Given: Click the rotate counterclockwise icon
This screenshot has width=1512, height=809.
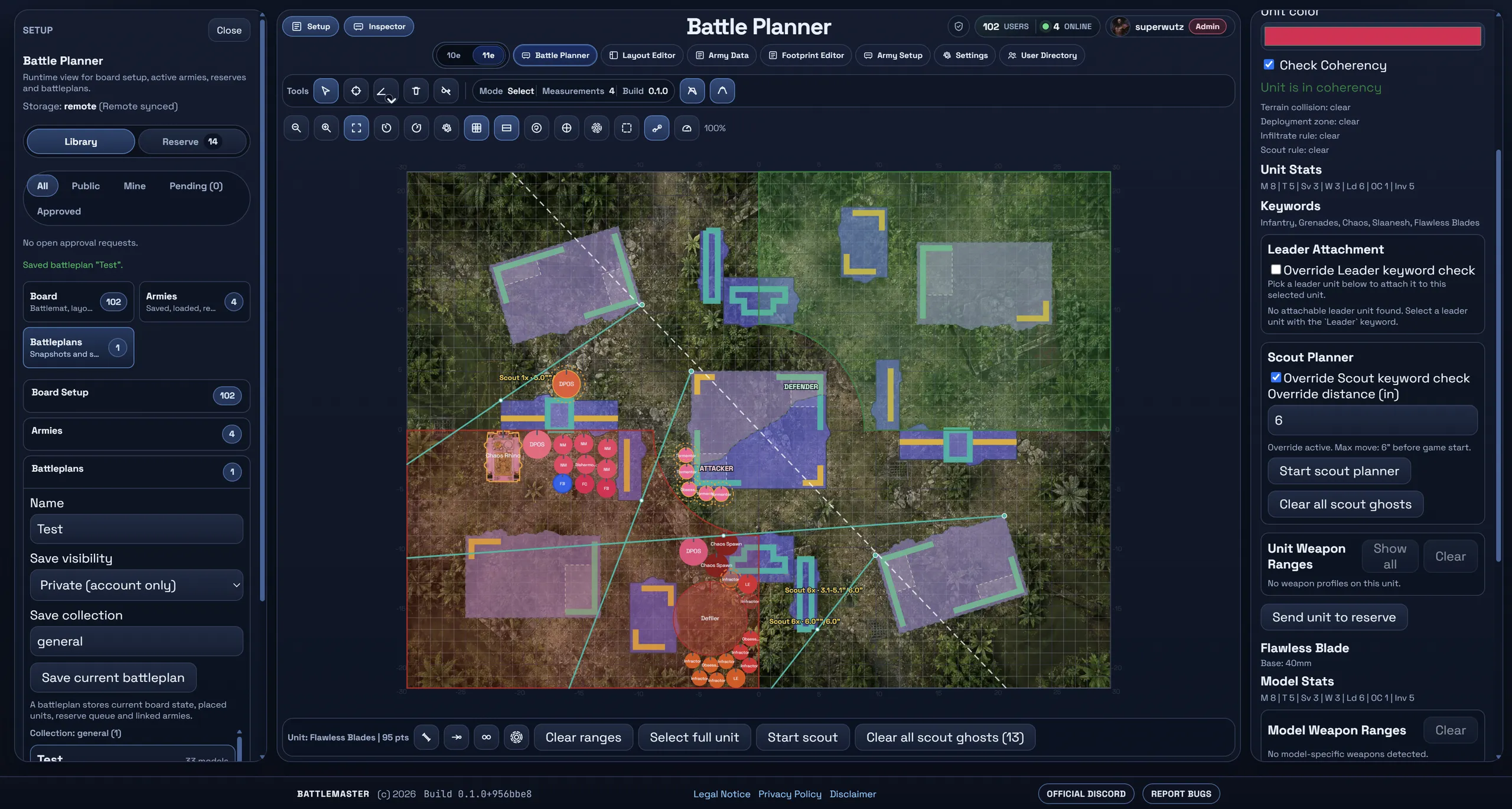Looking at the screenshot, I should tap(386, 128).
